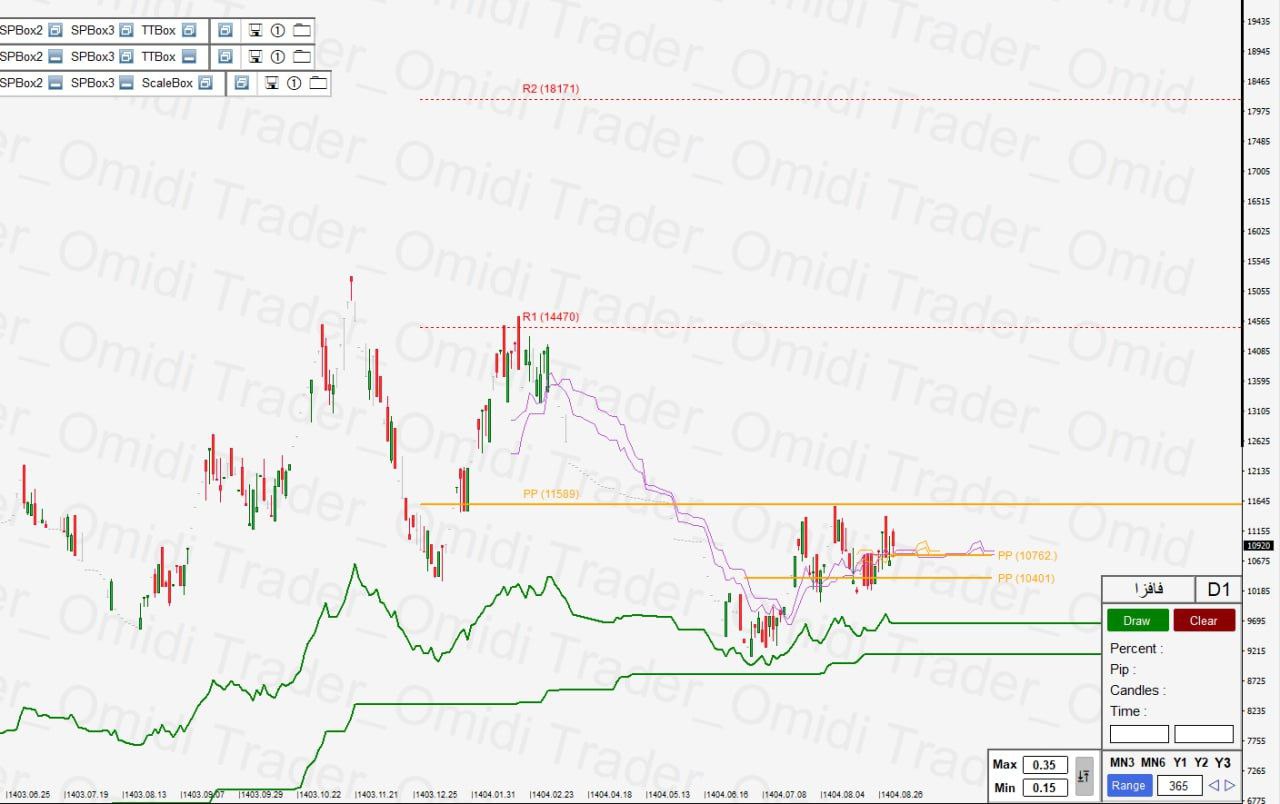The image size is (1280, 804).
Task: Toggle the SPBox3 box in the second row
Action: click(x=126, y=57)
